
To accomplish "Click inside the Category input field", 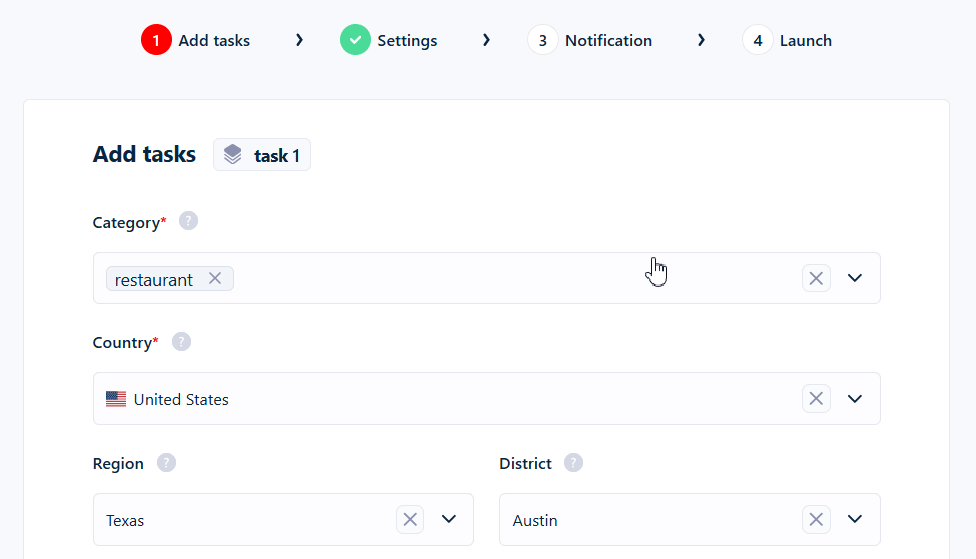I will pyautogui.click(x=487, y=278).
